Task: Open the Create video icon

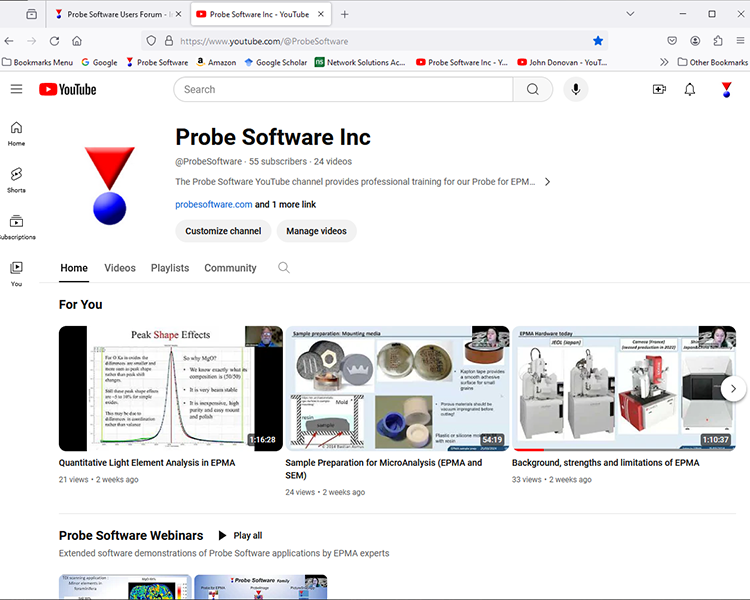Action: click(x=659, y=89)
